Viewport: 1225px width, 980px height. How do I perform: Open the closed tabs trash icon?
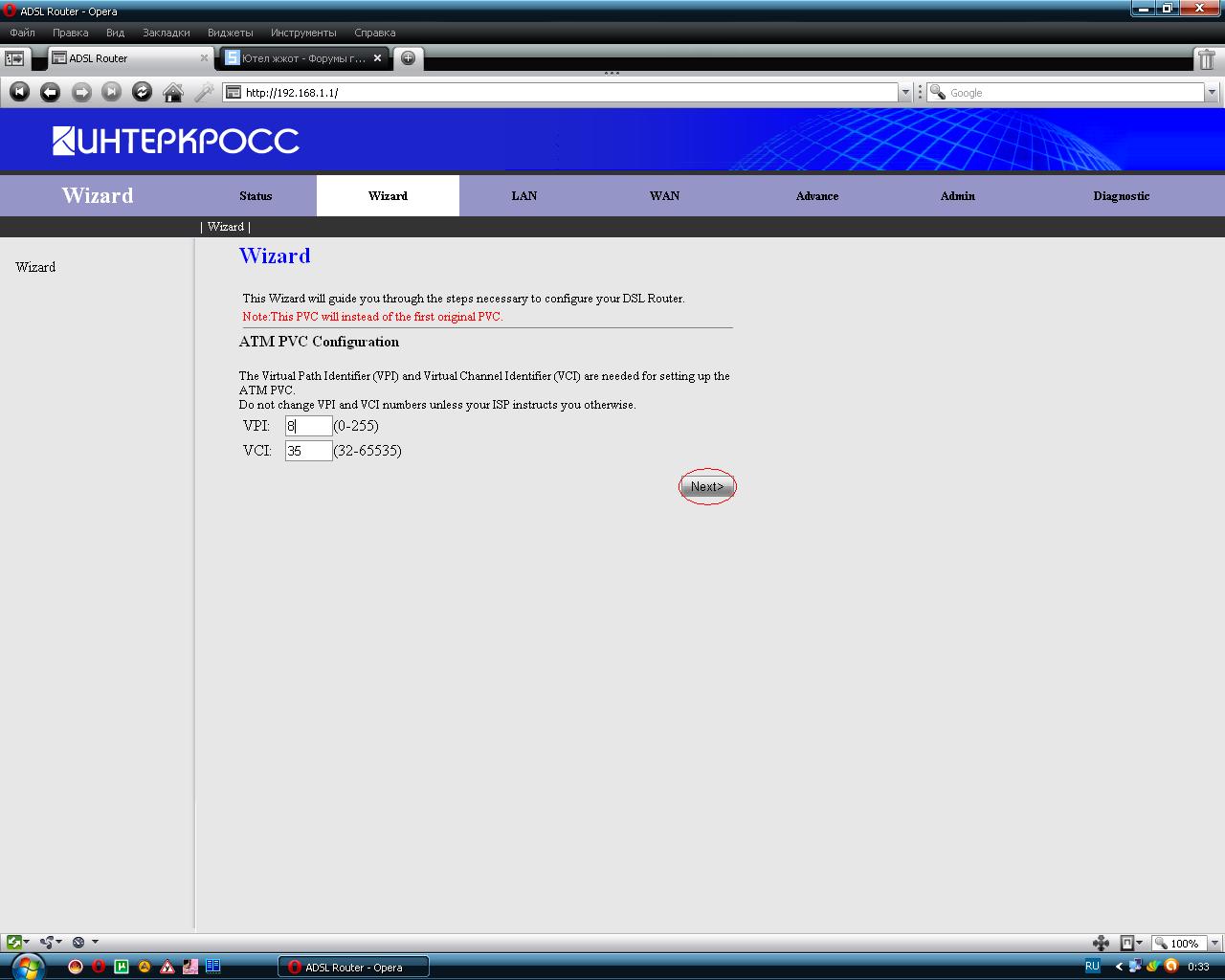point(1207,59)
